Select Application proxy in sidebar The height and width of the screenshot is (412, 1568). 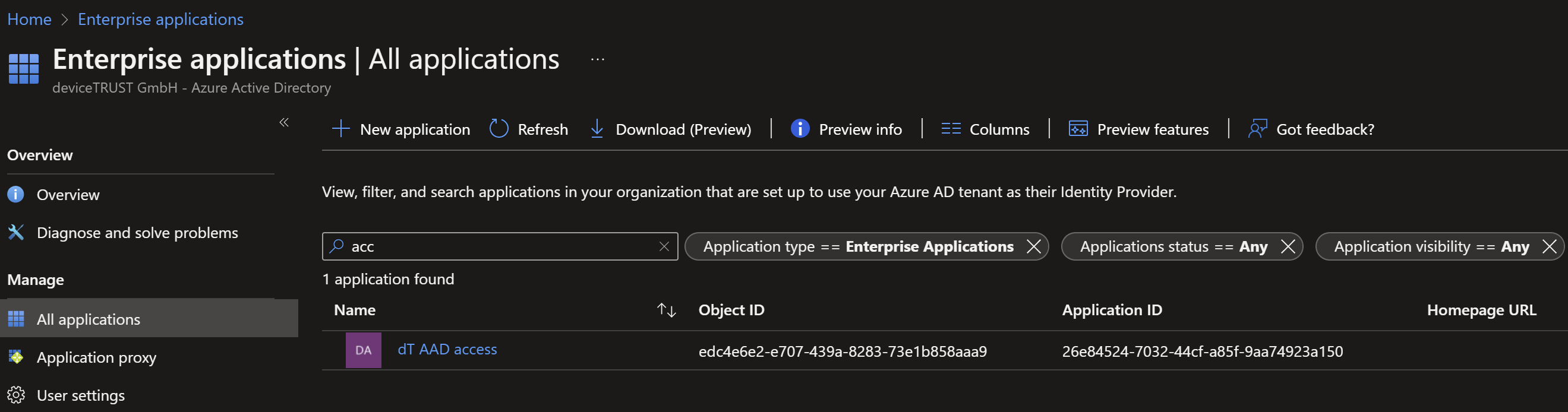(x=96, y=357)
